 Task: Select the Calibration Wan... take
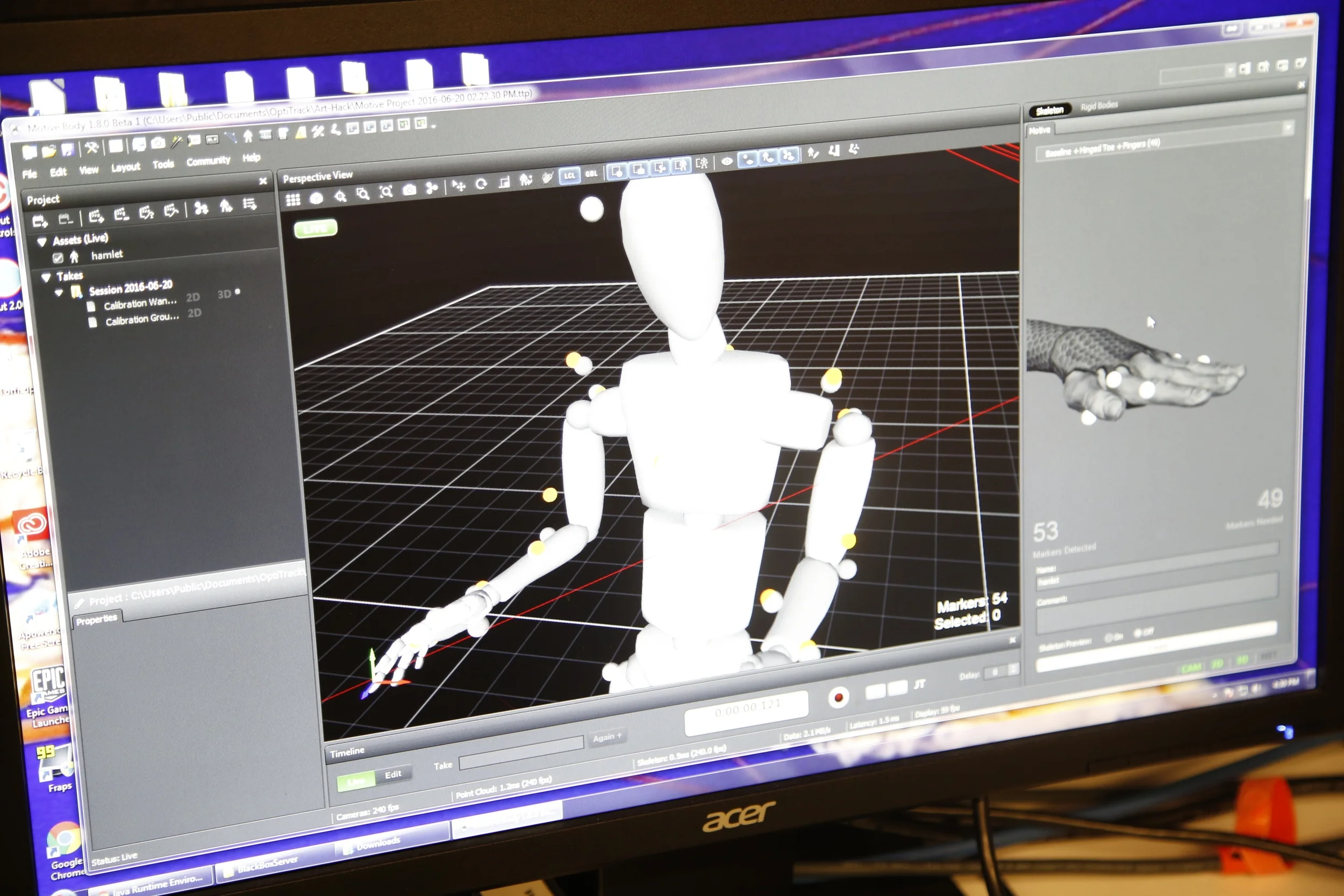(140, 304)
